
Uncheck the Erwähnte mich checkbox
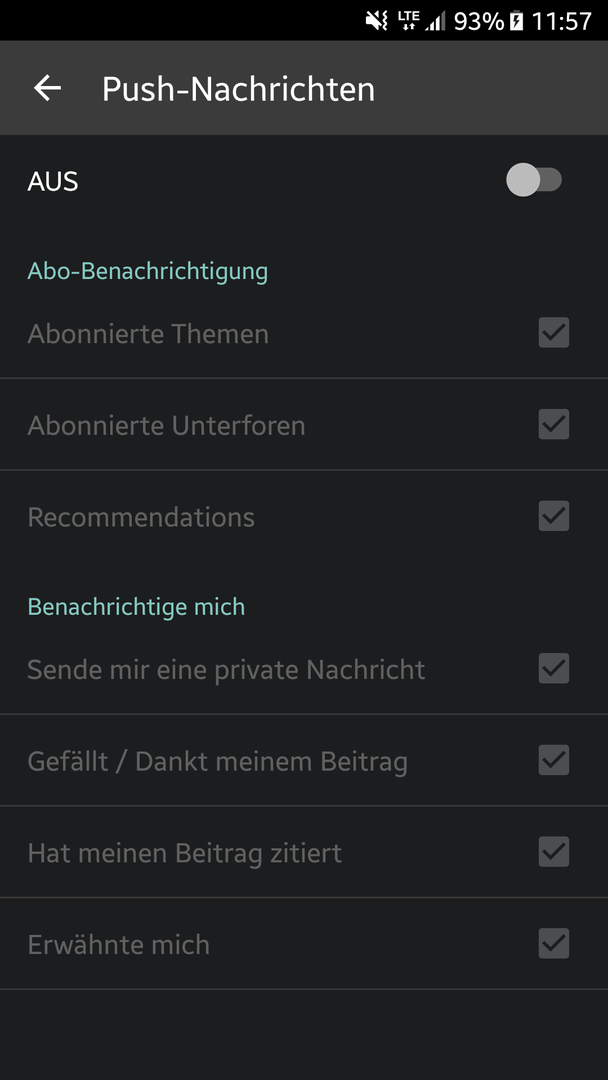pos(554,943)
